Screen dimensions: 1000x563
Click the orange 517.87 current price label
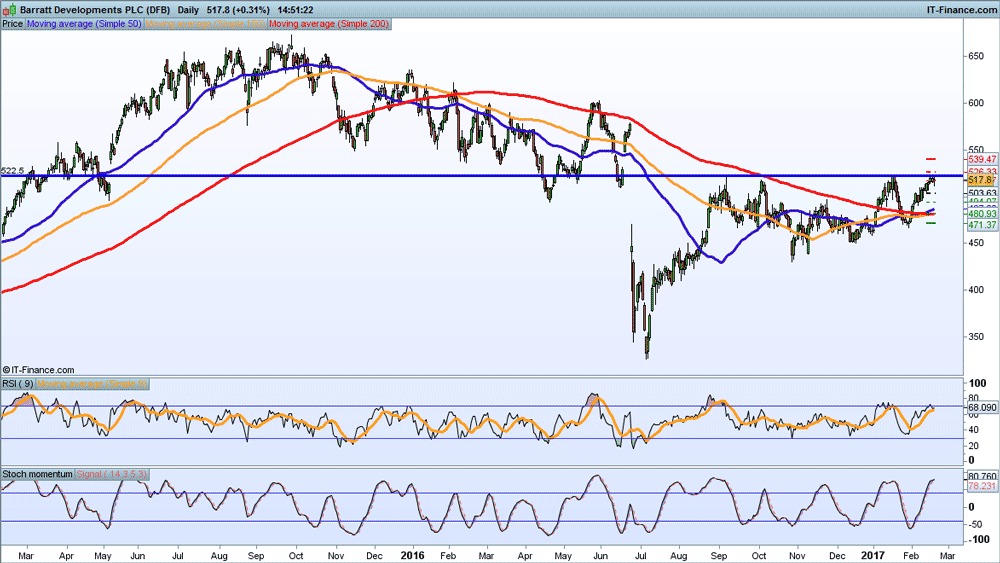(982, 181)
